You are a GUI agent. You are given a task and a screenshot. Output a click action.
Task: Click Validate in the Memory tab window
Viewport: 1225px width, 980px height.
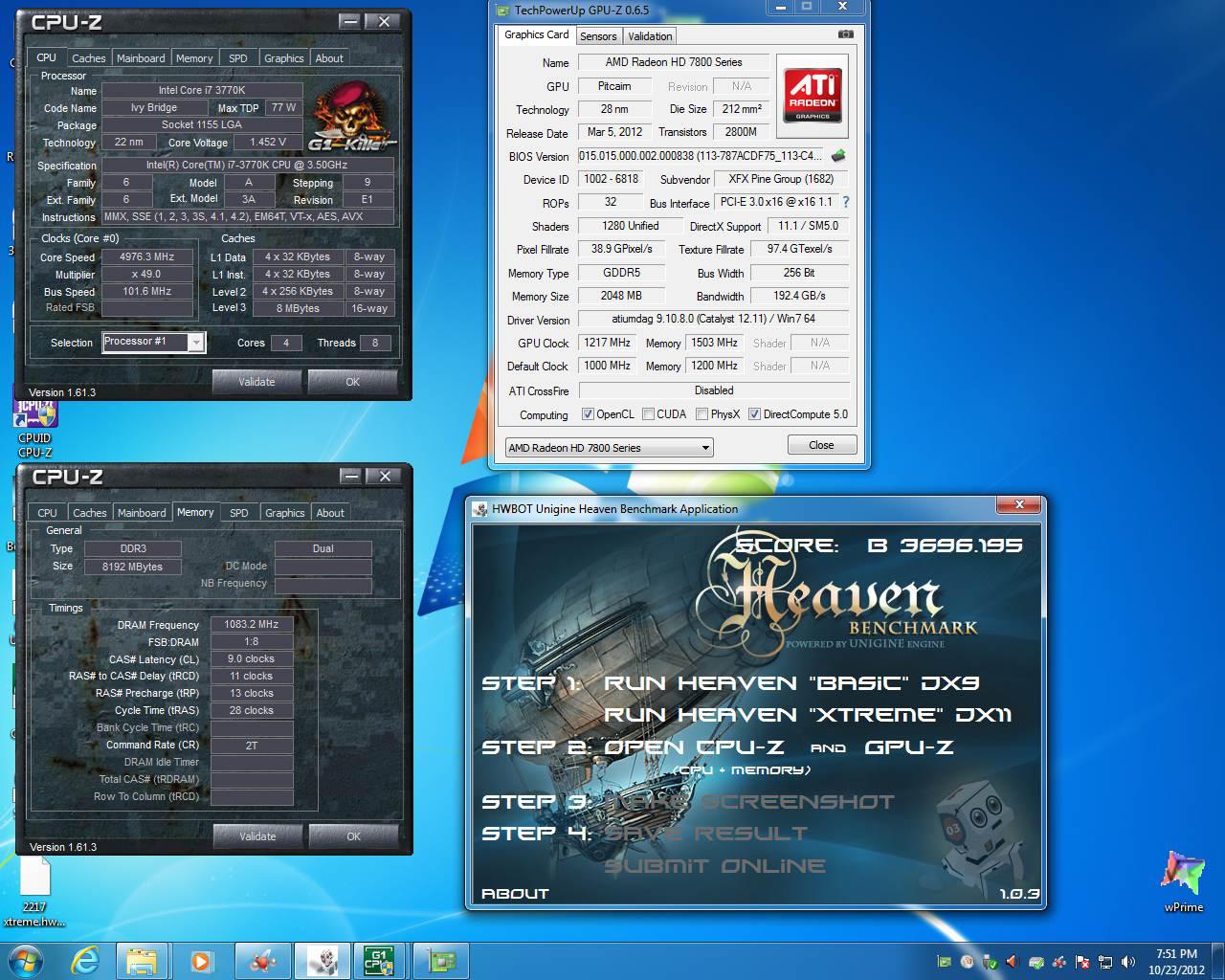(x=257, y=836)
